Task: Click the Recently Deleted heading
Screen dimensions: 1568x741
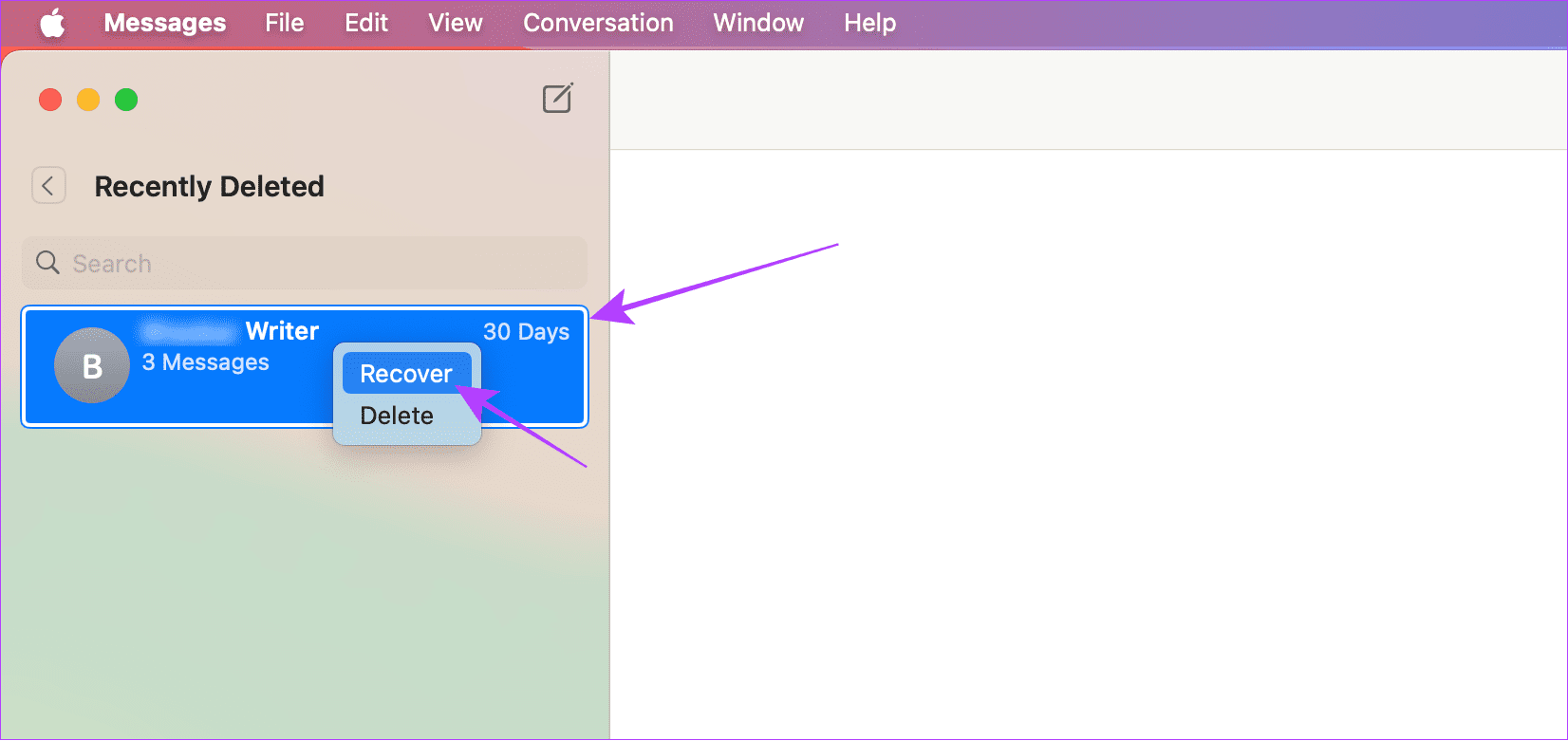Action: (210, 187)
